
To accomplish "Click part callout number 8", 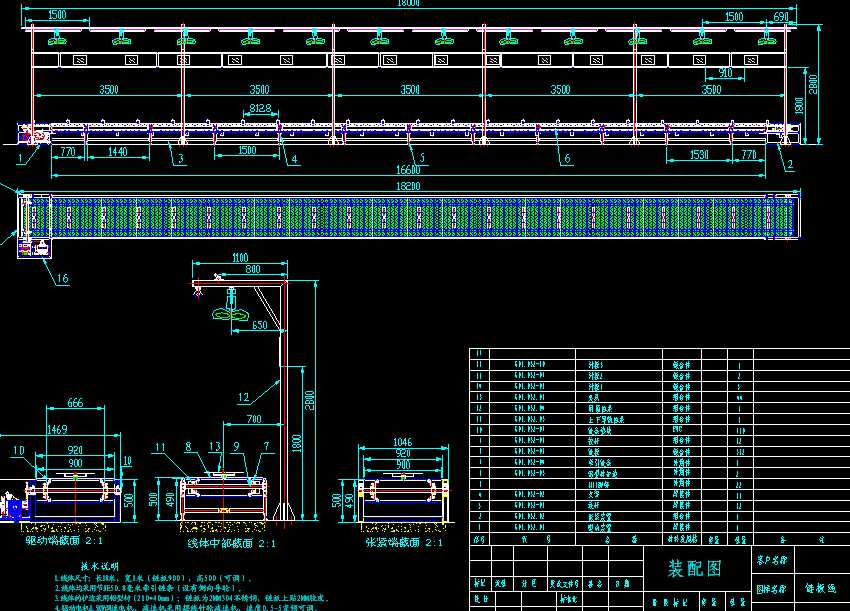I will pos(188,447).
